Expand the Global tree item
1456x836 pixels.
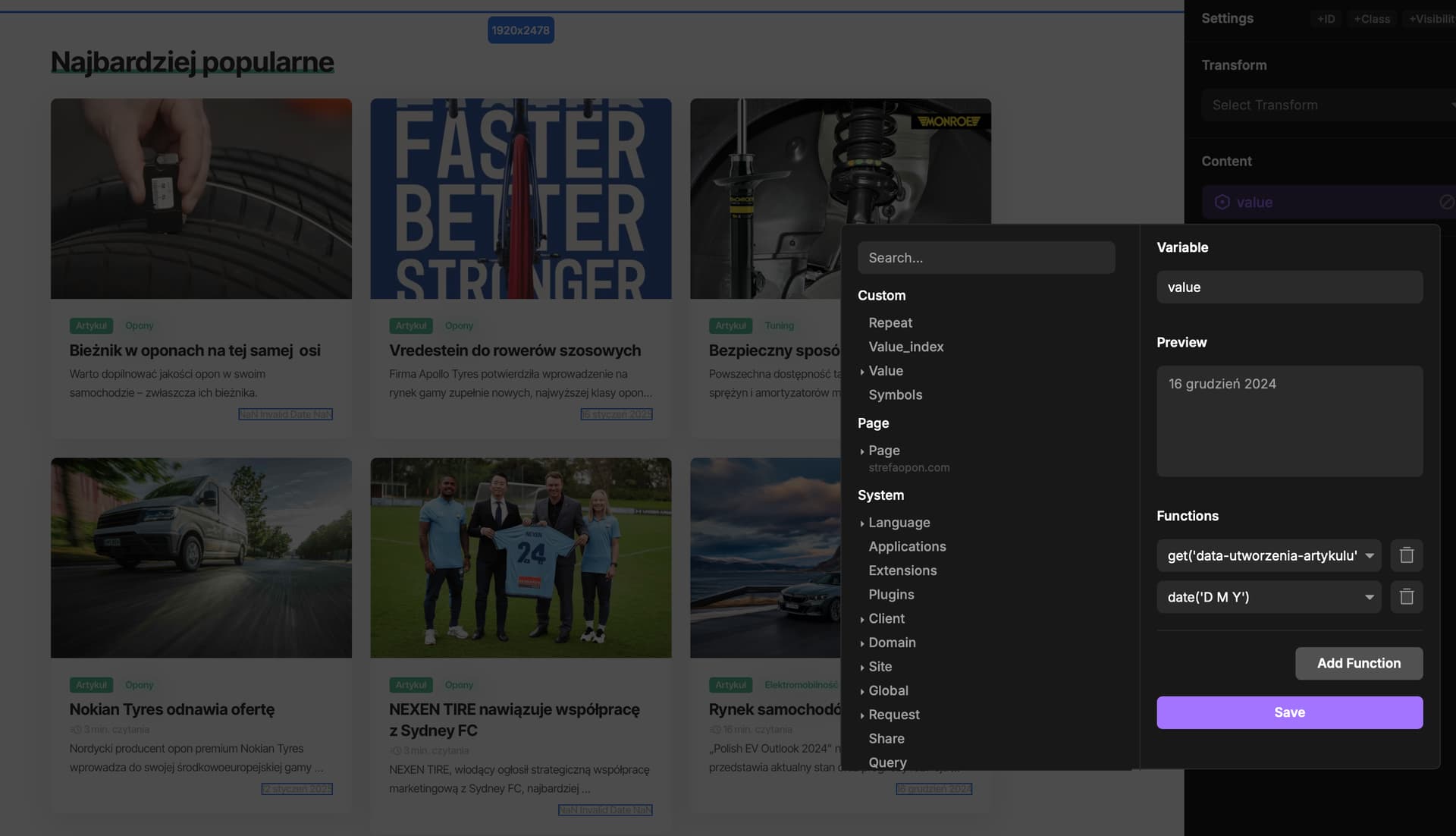click(862, 691)
